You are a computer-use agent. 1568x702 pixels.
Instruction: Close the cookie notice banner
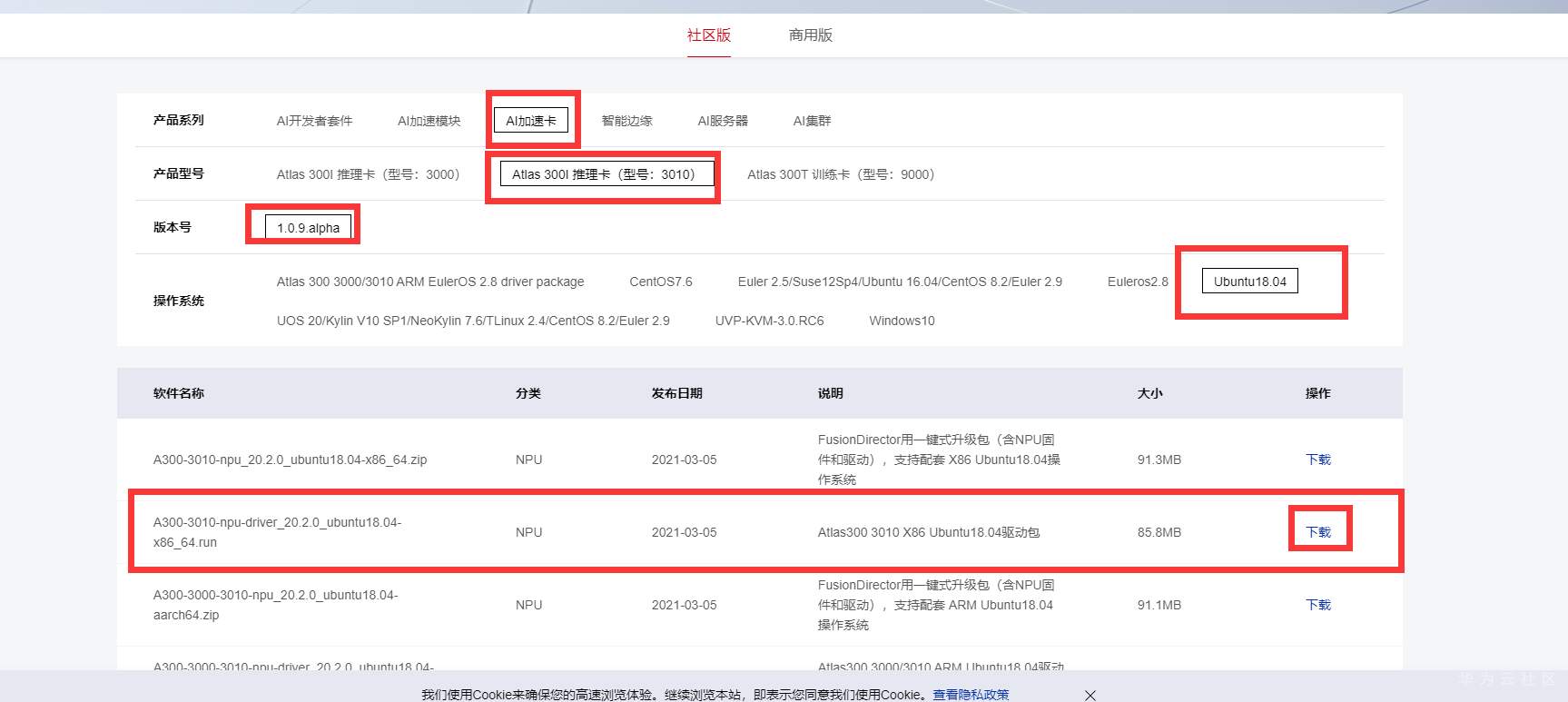click(1090, 695)
